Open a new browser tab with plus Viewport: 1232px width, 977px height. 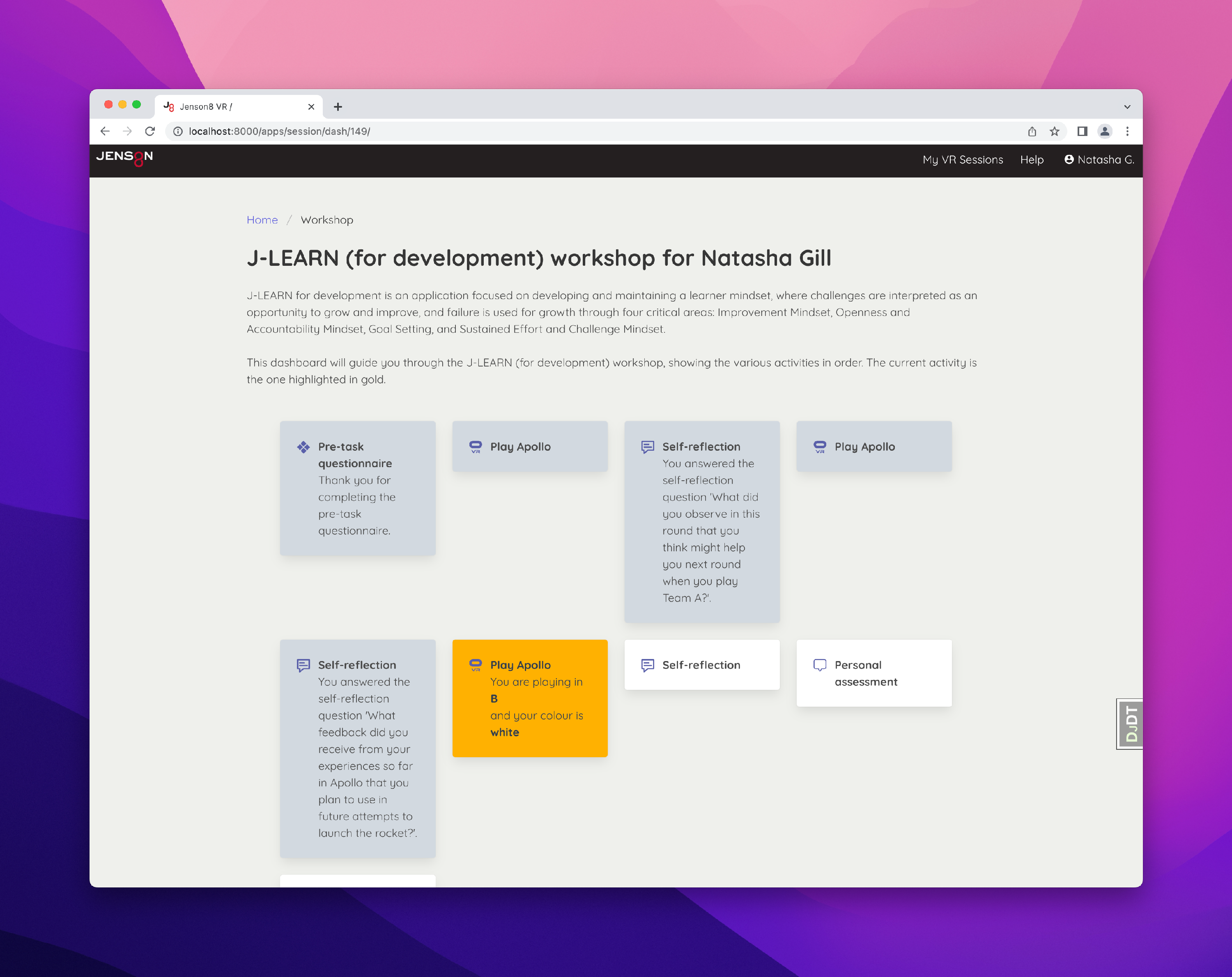338,107
